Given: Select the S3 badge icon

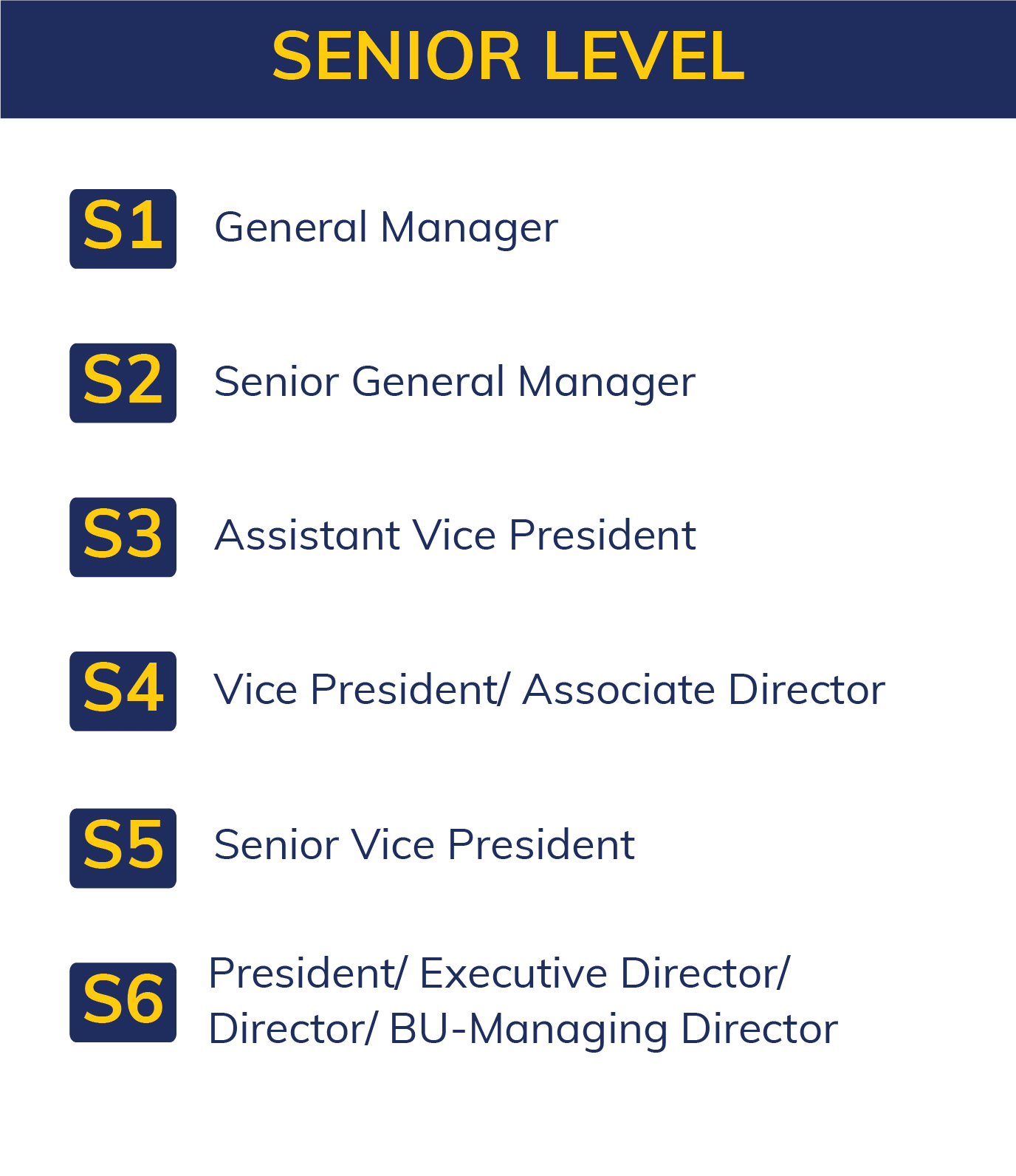Looking at the screenshot, I should click(x=123, y=537).
